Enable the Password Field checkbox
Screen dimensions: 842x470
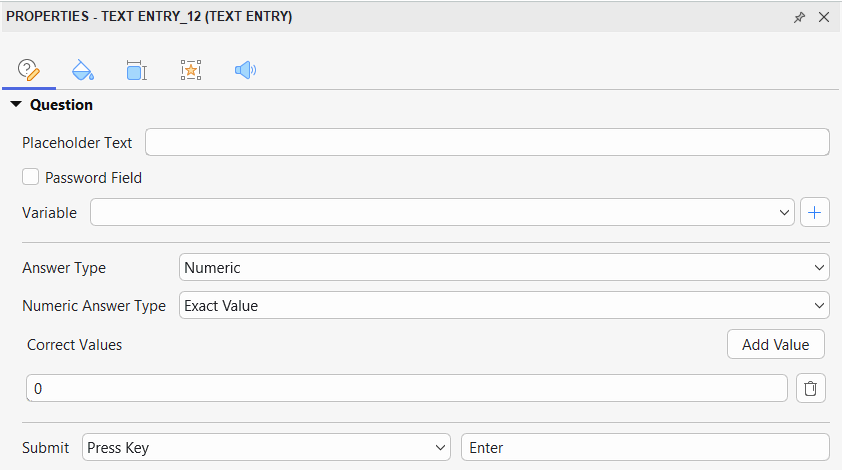31,177
